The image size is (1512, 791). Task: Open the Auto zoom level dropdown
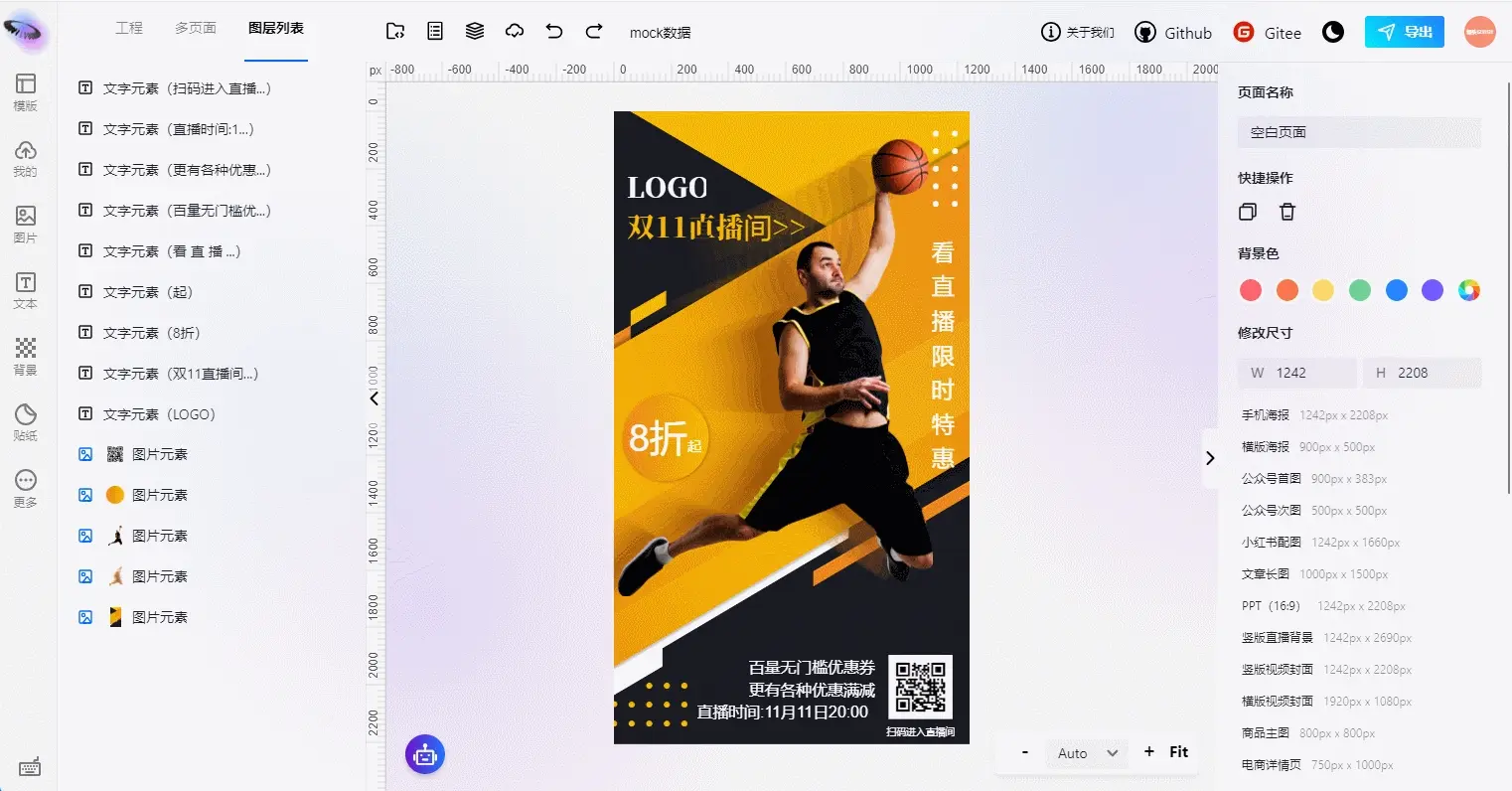(x=1087, y=753)
